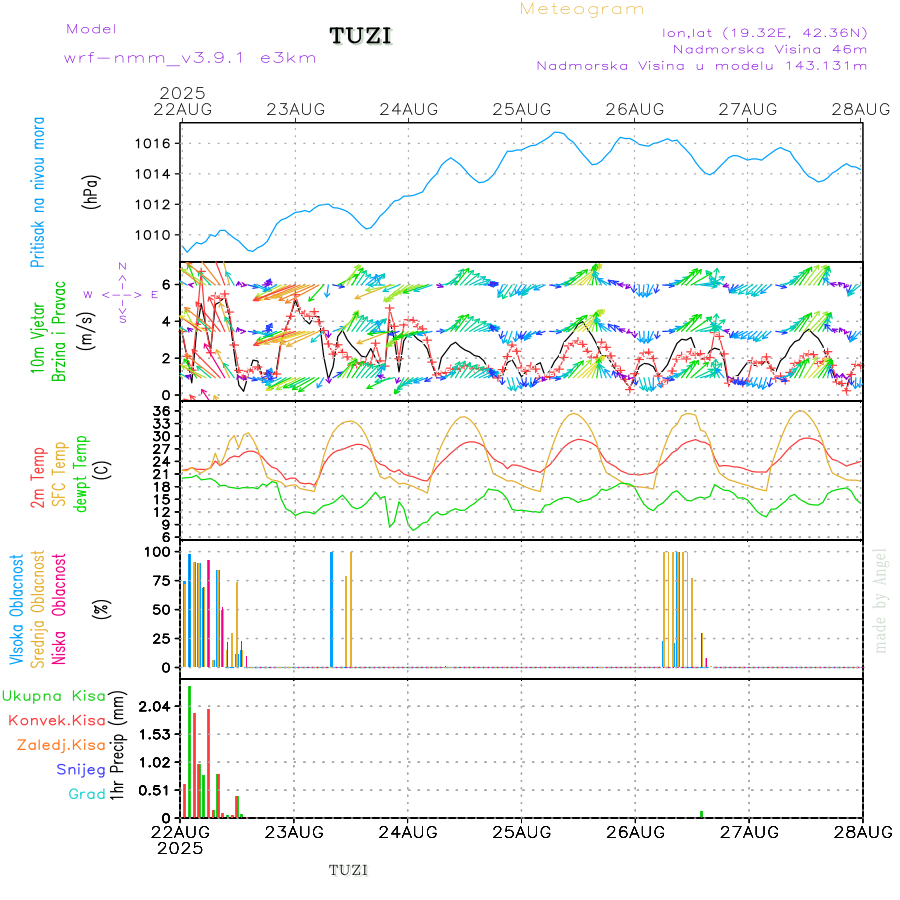The image size is (900, 900).
Task: Click the bold TUZI title at top
Action: click(361, 37)
